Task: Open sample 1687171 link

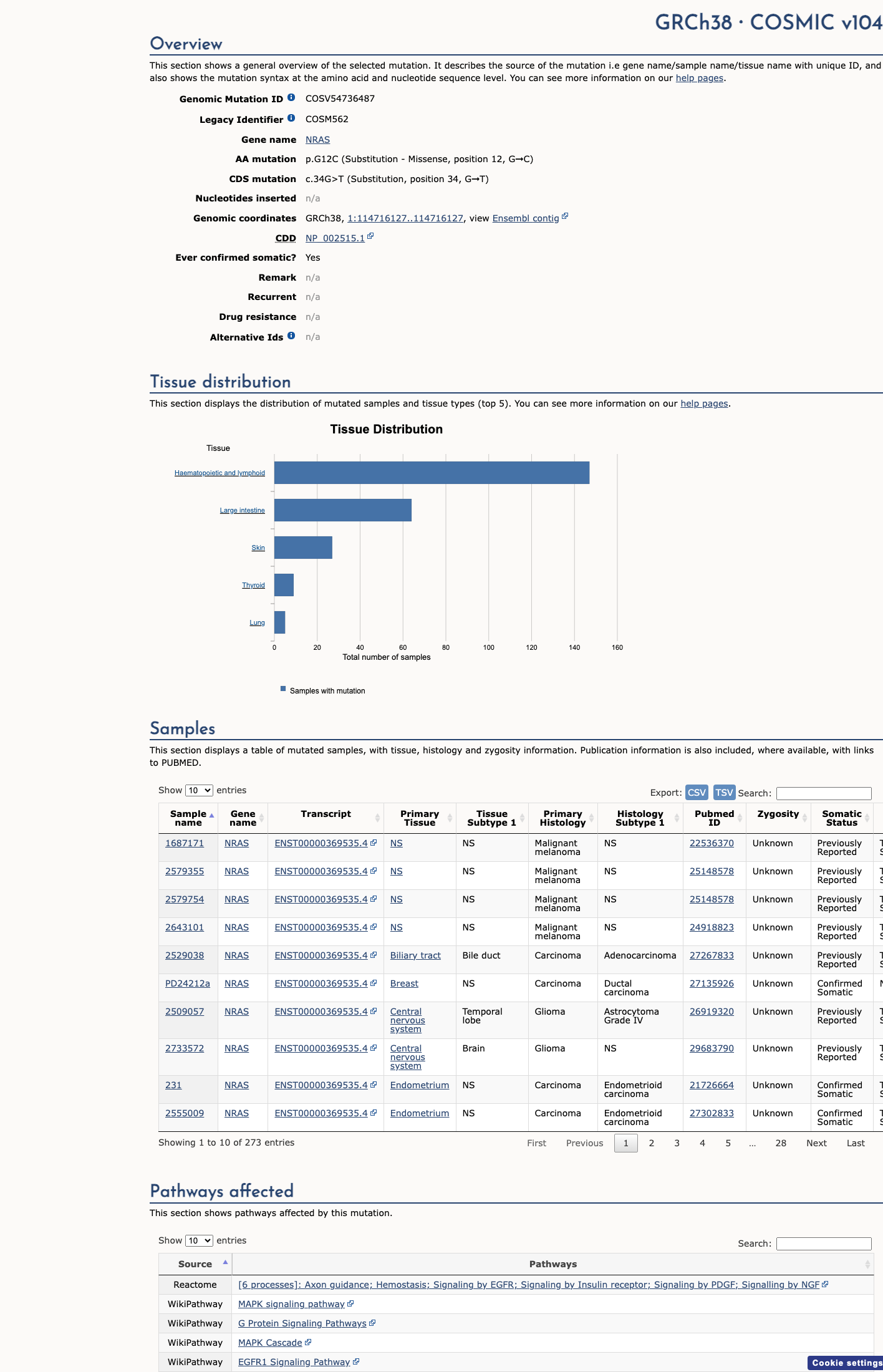Action: click(x=185, y=843)
